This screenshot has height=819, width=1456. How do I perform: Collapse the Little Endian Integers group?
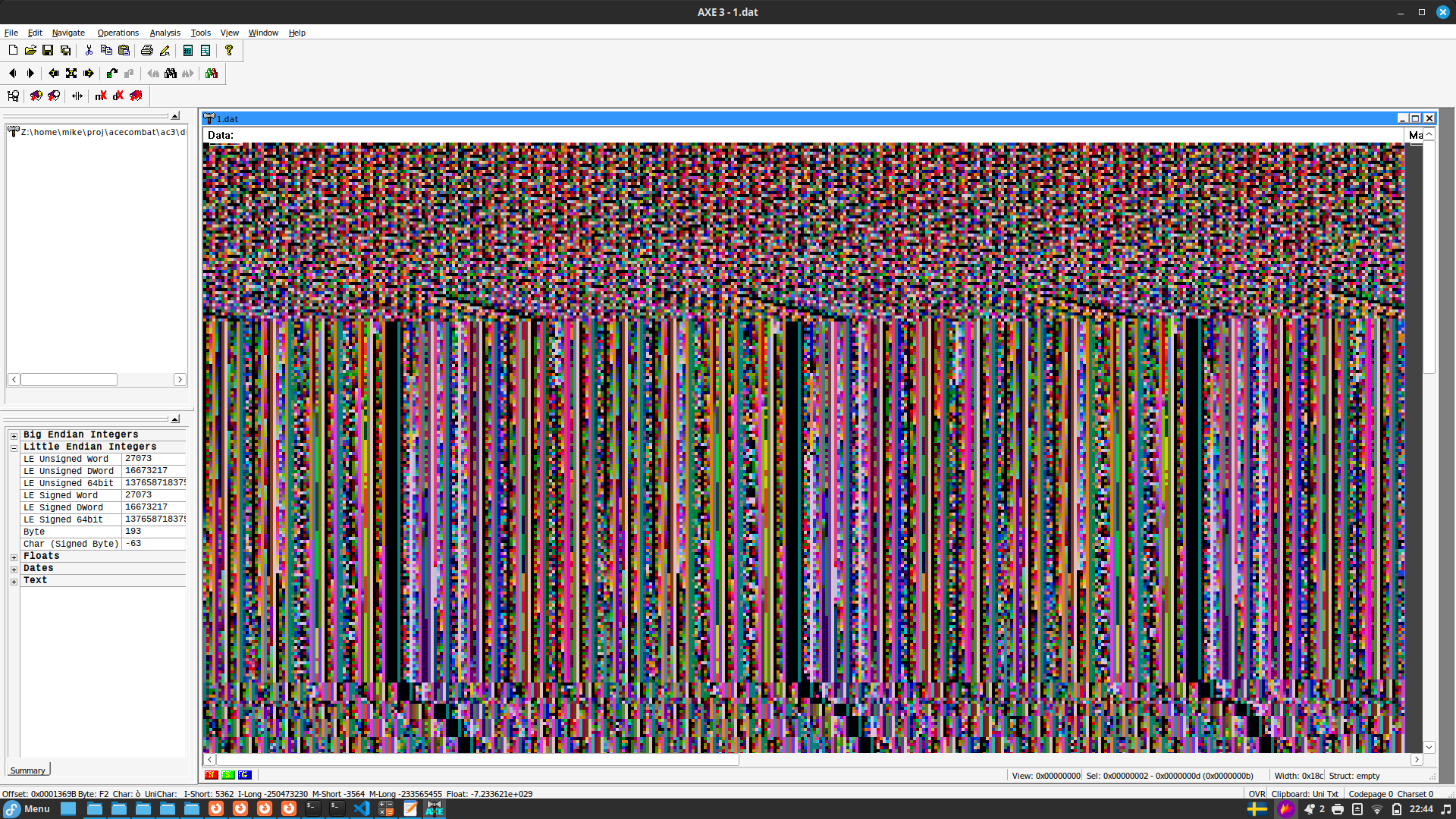(14, 448)
